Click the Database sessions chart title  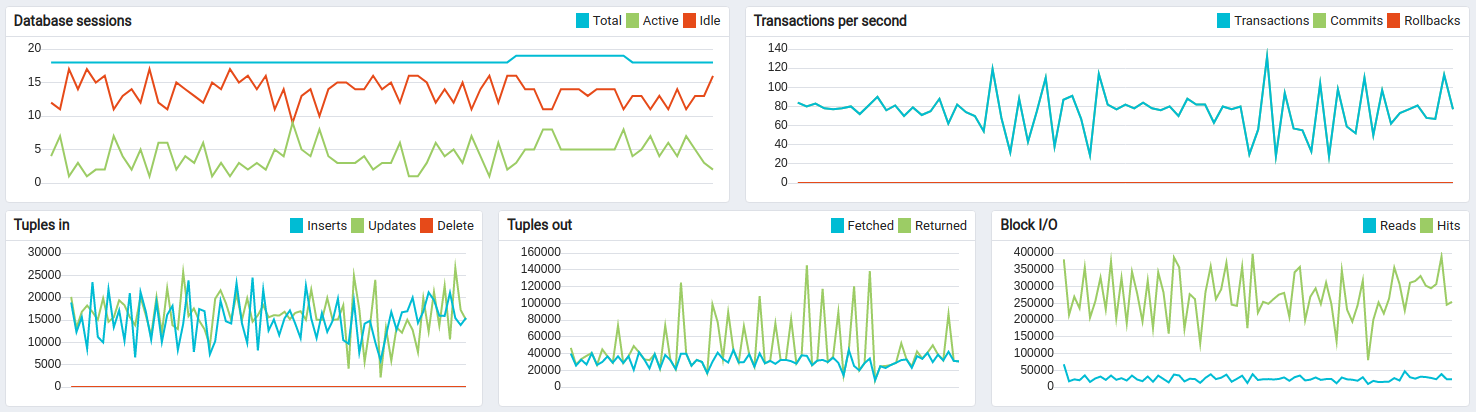click(73, 21)
